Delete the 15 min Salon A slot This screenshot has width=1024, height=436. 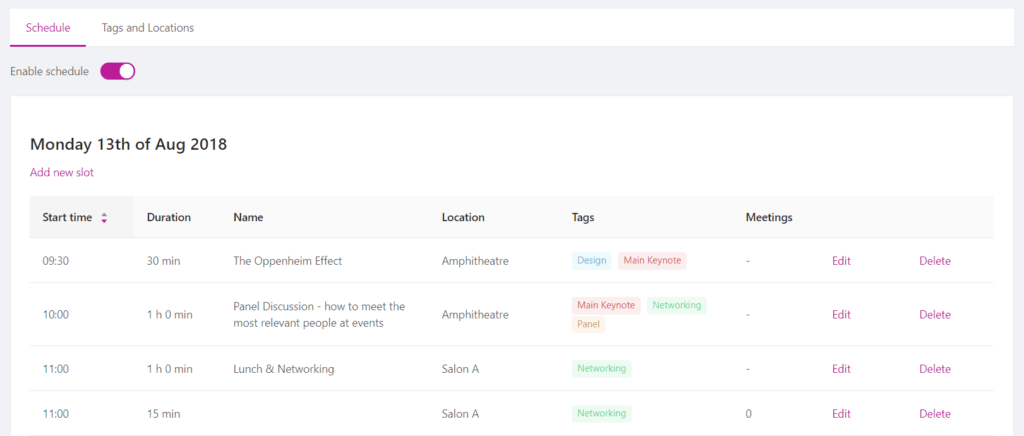coord(935,414)
